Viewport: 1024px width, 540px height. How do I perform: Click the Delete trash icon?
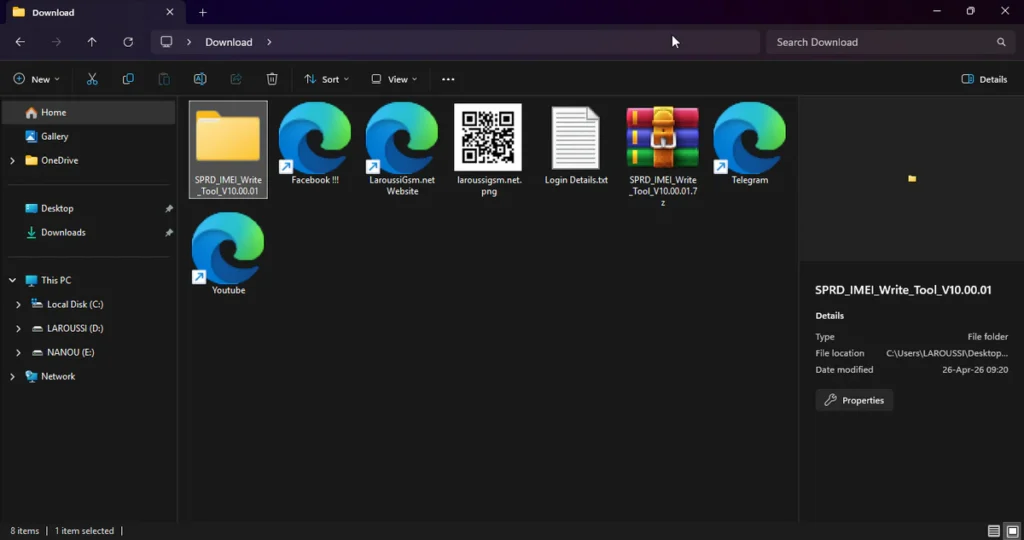272,79
